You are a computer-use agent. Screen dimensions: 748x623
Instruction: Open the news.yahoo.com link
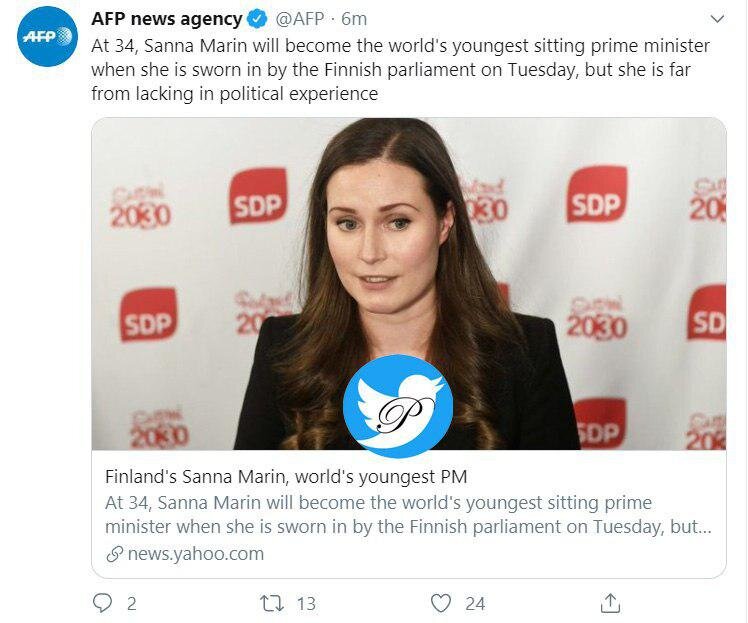tap(197, 553)
